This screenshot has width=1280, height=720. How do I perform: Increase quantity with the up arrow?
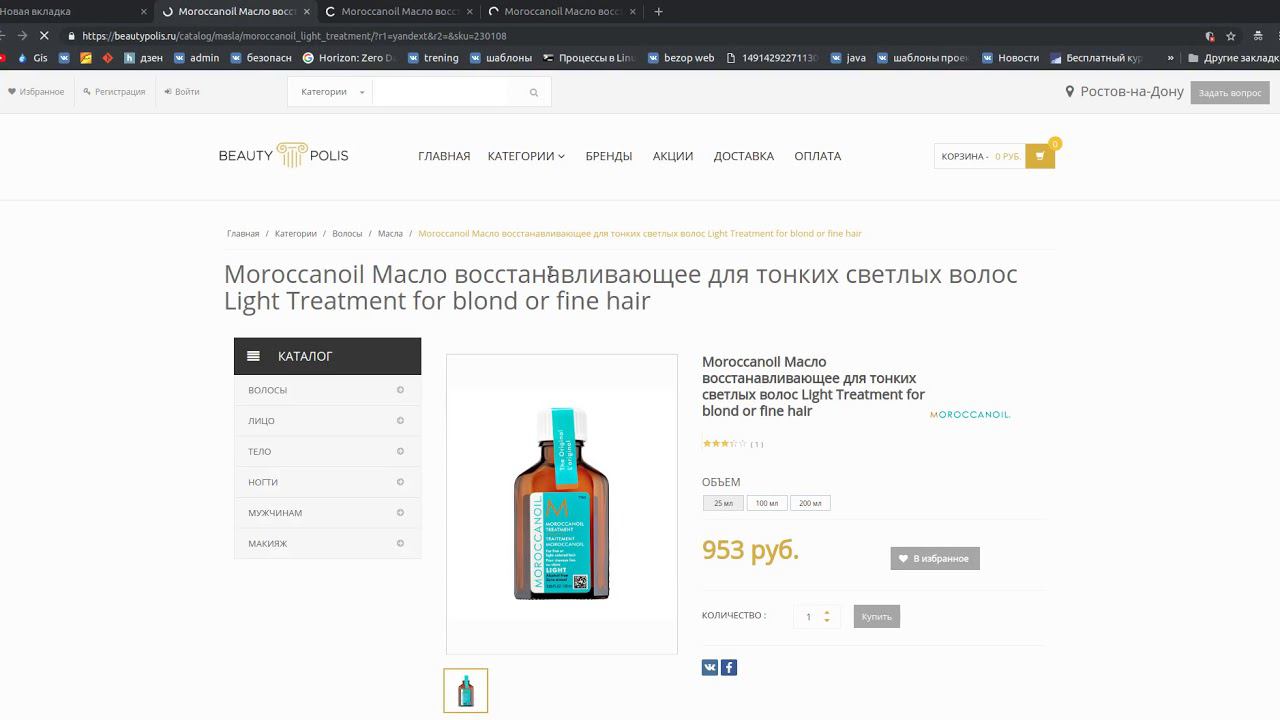point(827,612)
